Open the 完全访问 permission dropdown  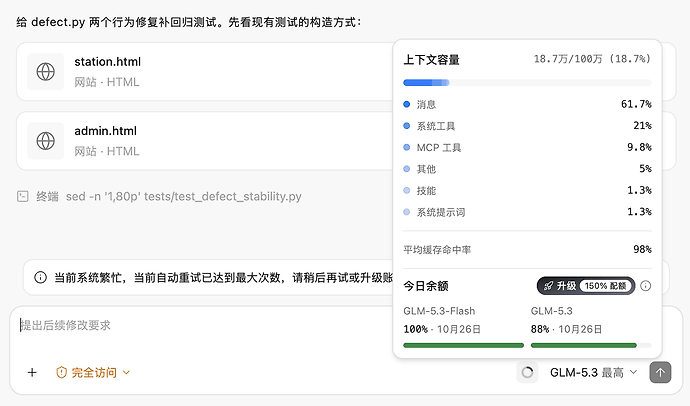click(93, 373)
